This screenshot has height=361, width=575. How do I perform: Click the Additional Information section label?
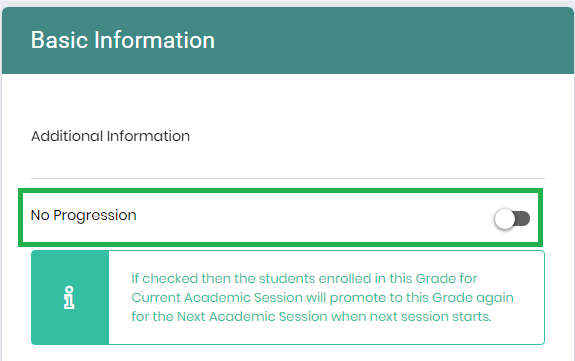[x=110, y=136]
